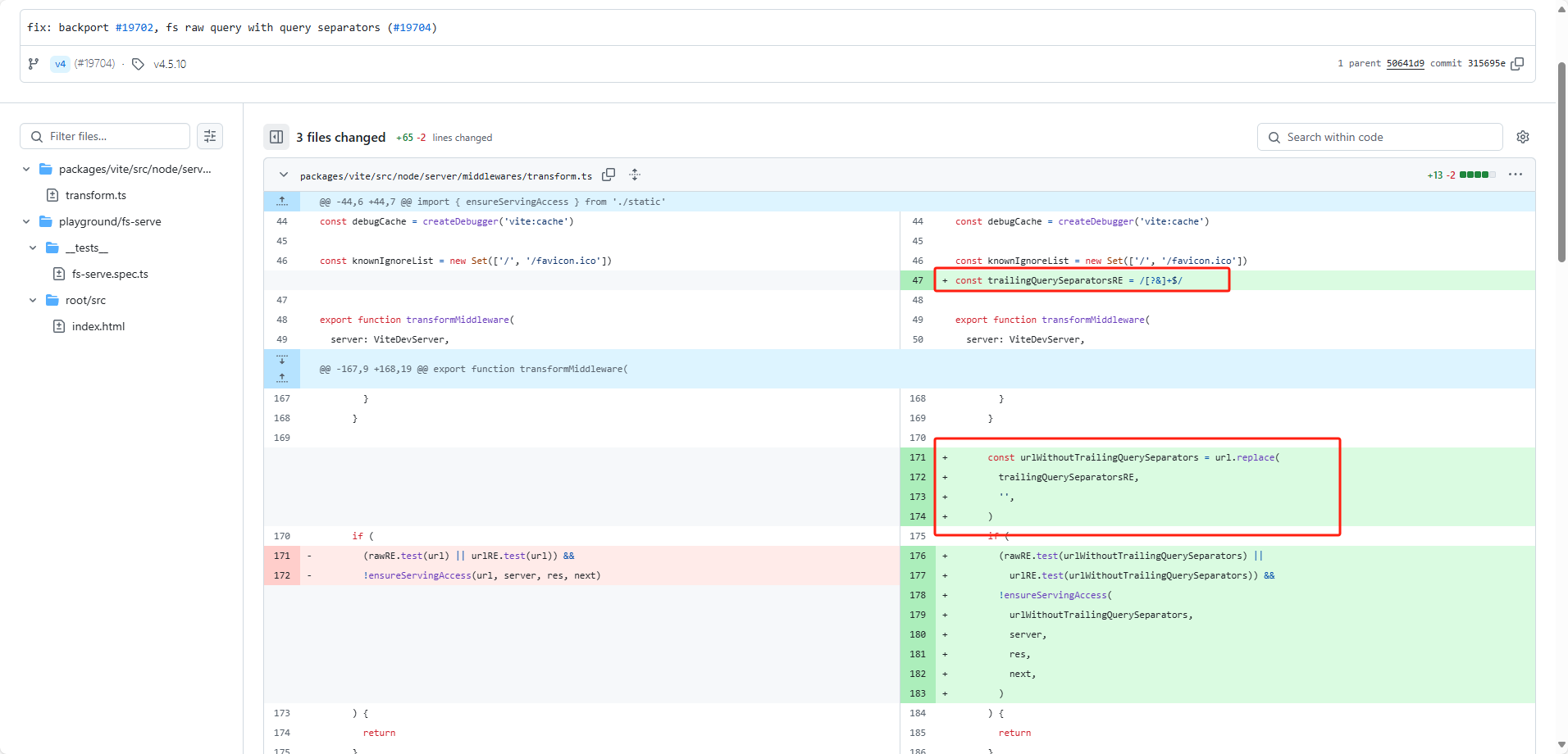Click the tag icon next to v4.5.10
The width and height of the screenshot is (1568, 754).
[138, 64]
